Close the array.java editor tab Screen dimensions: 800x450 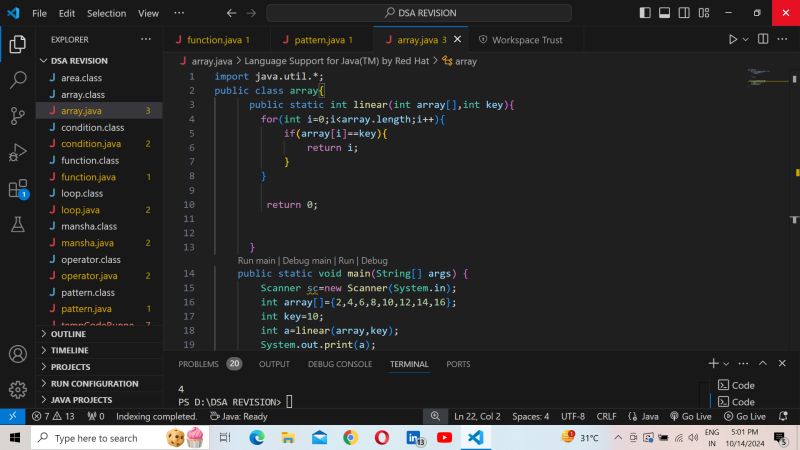click(x=458, y=39)
